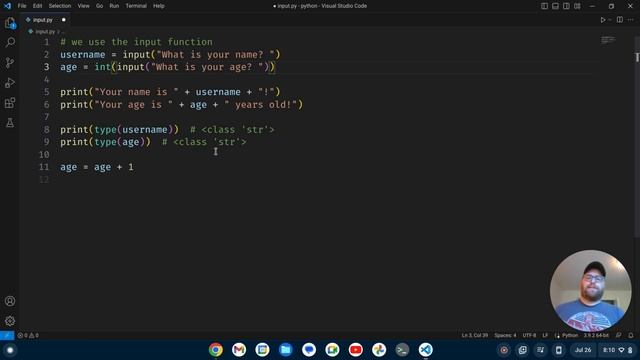Open the Help menu
Viewport: 640px width, 360px height.
159,6
